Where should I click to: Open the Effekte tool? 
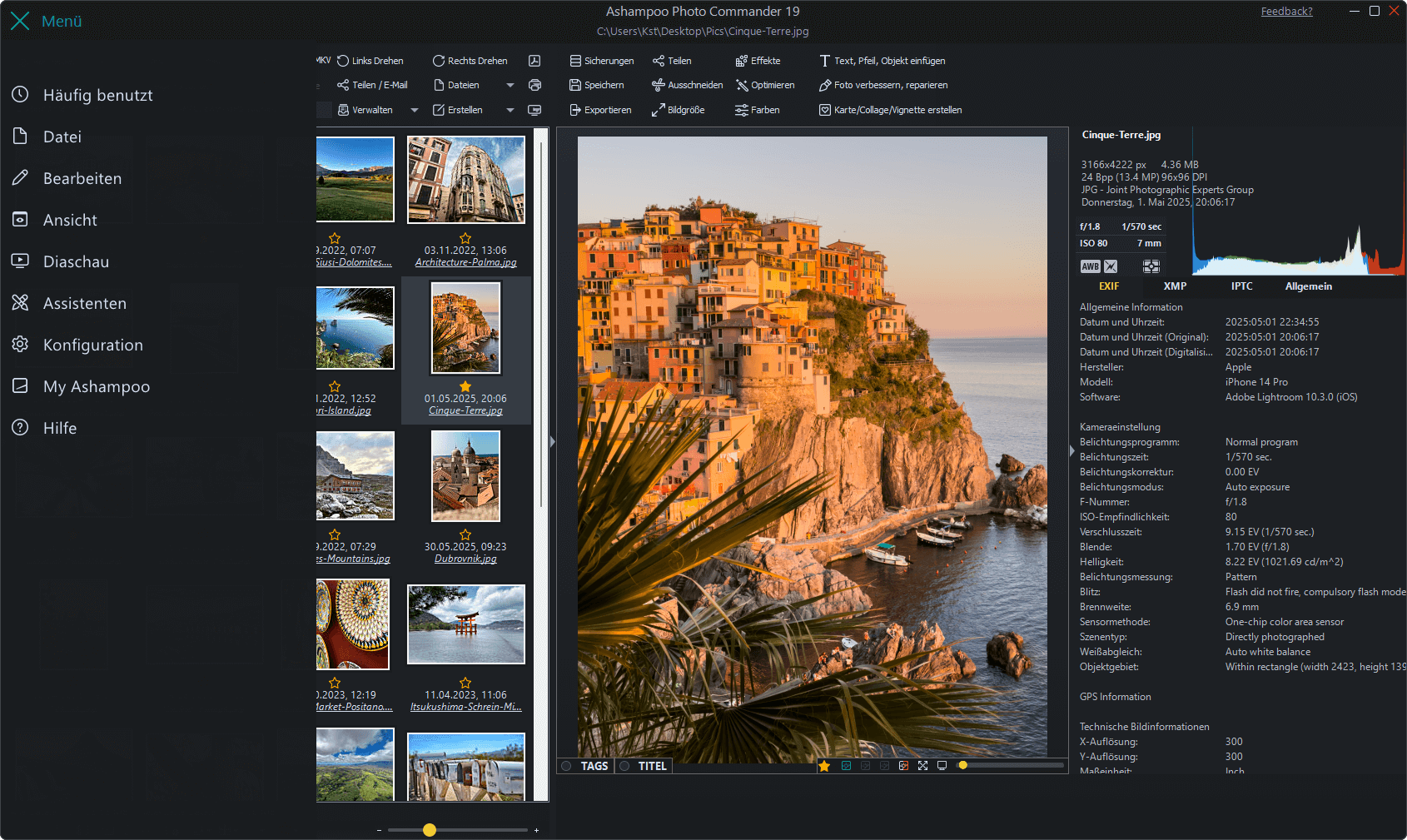[x=758, y=60]
